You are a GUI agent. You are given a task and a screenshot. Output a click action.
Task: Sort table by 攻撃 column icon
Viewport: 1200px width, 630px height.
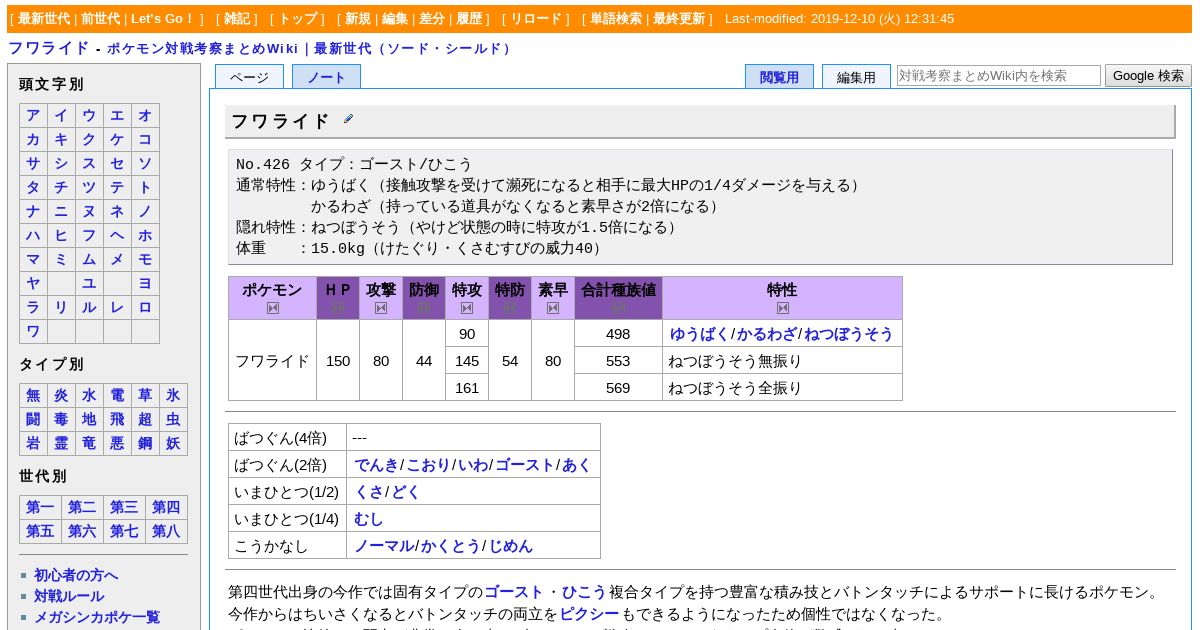tap(381, 308)
